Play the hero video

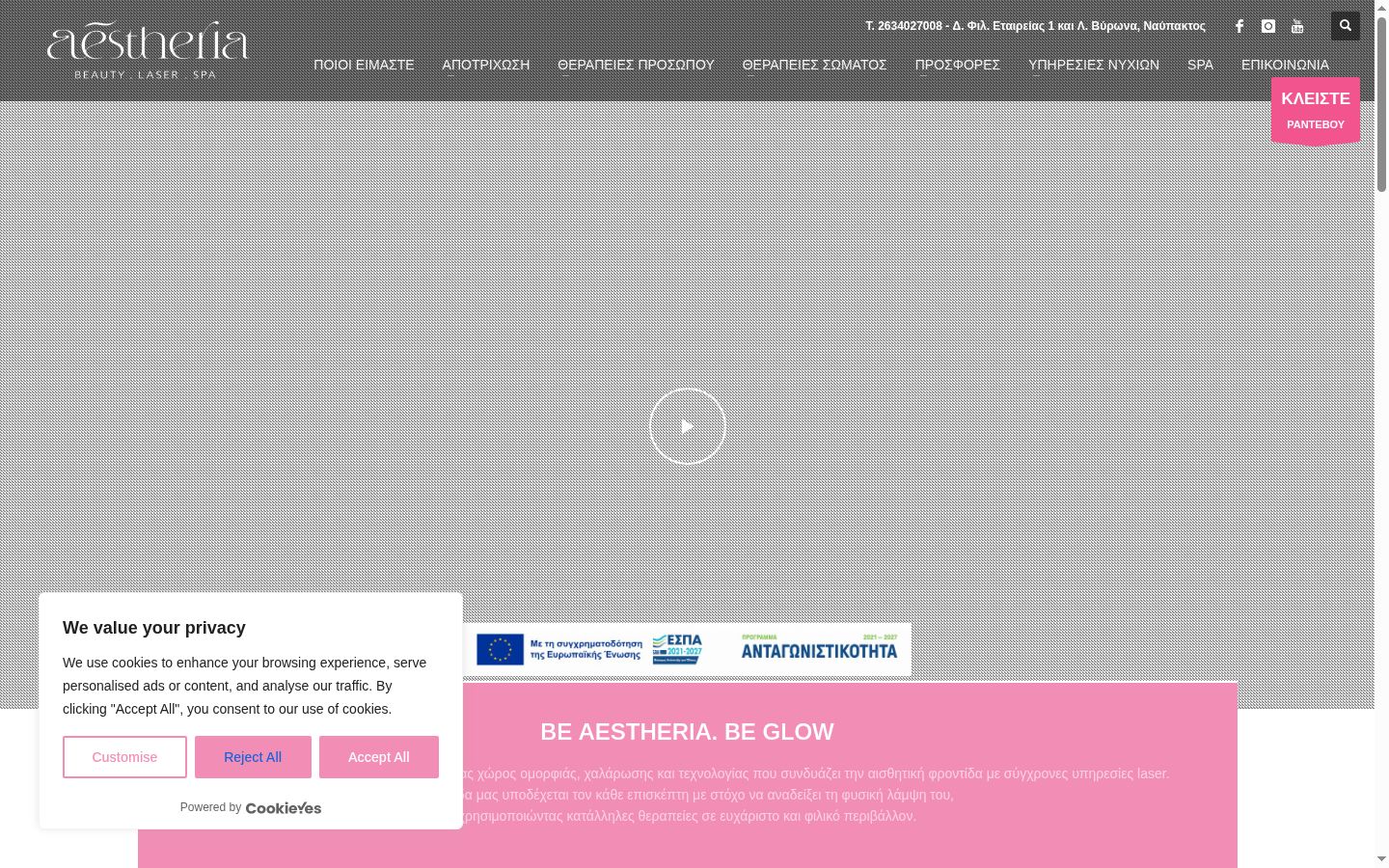tap(688, 426)
